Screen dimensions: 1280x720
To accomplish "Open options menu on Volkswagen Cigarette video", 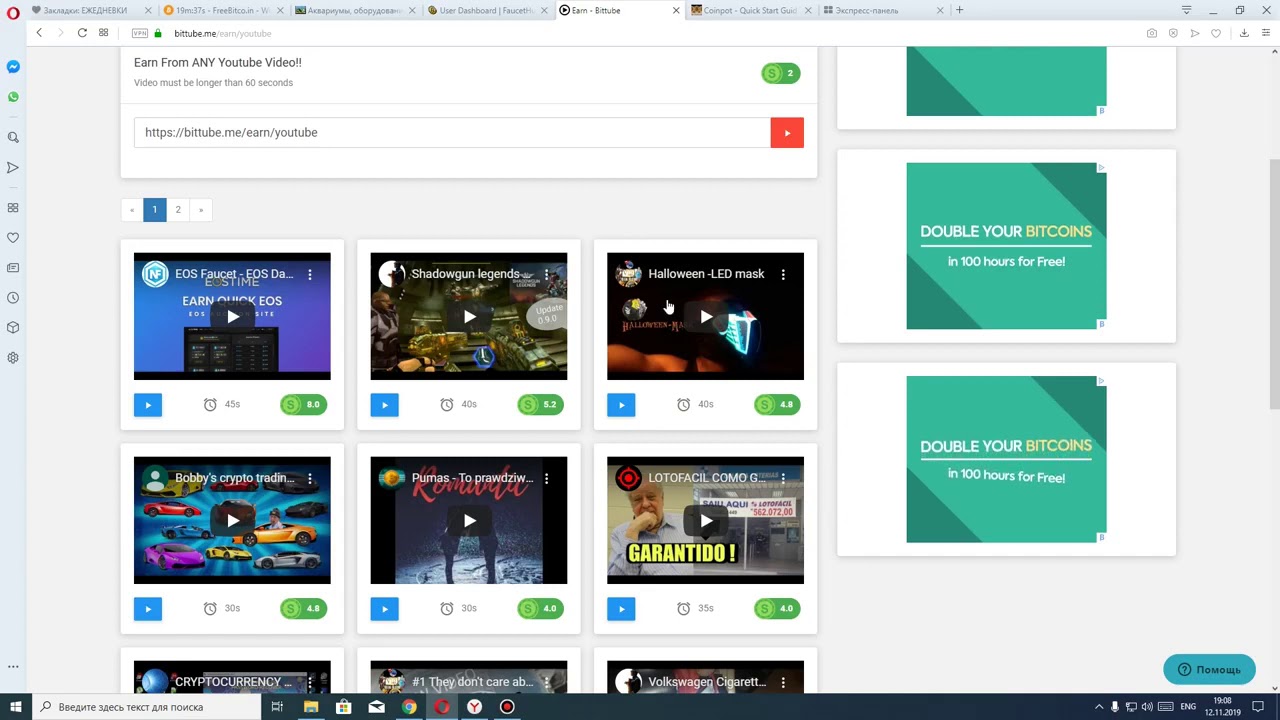I will [783, 682].
